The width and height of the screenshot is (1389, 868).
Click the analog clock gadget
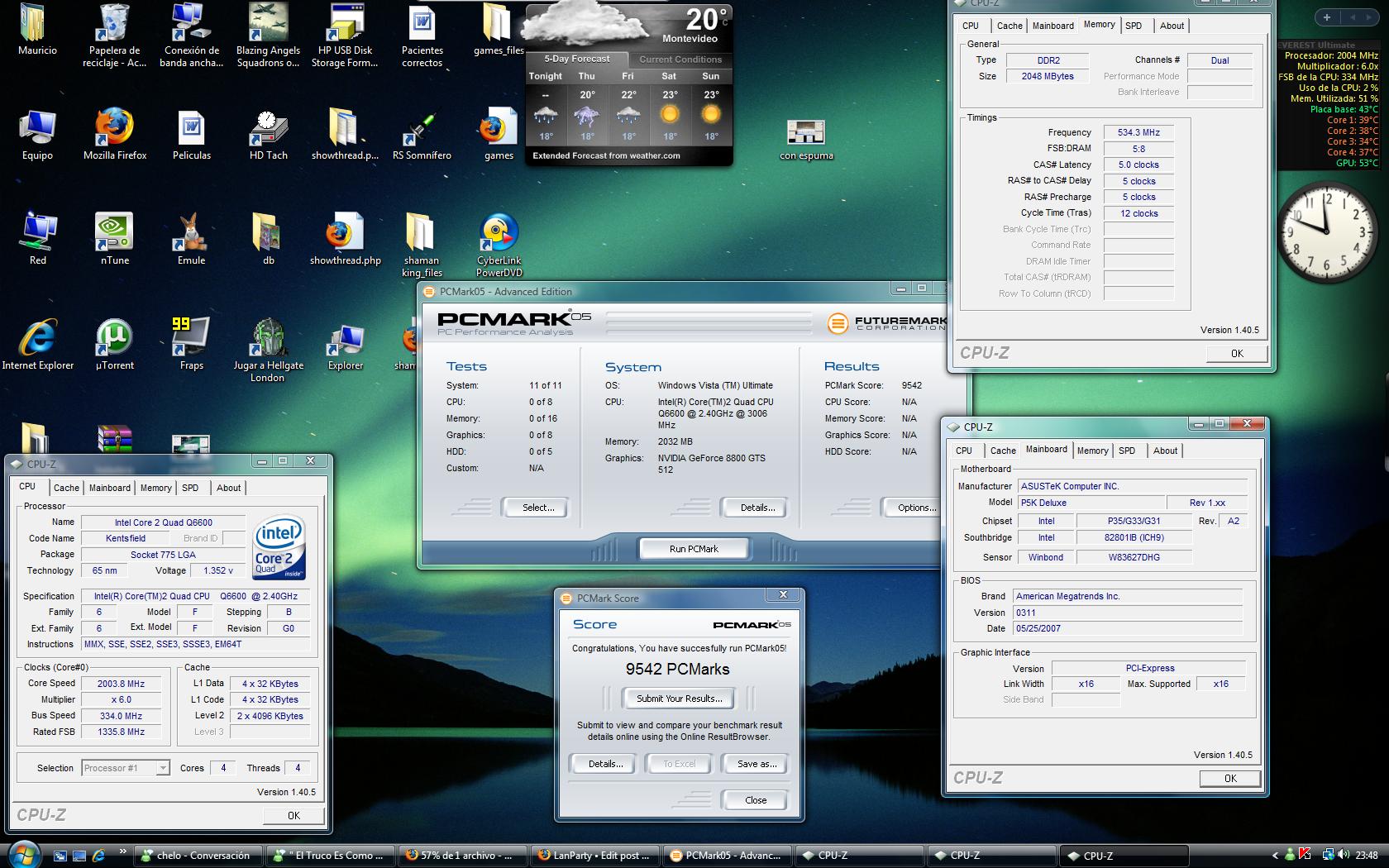[x=1329, y=231]
